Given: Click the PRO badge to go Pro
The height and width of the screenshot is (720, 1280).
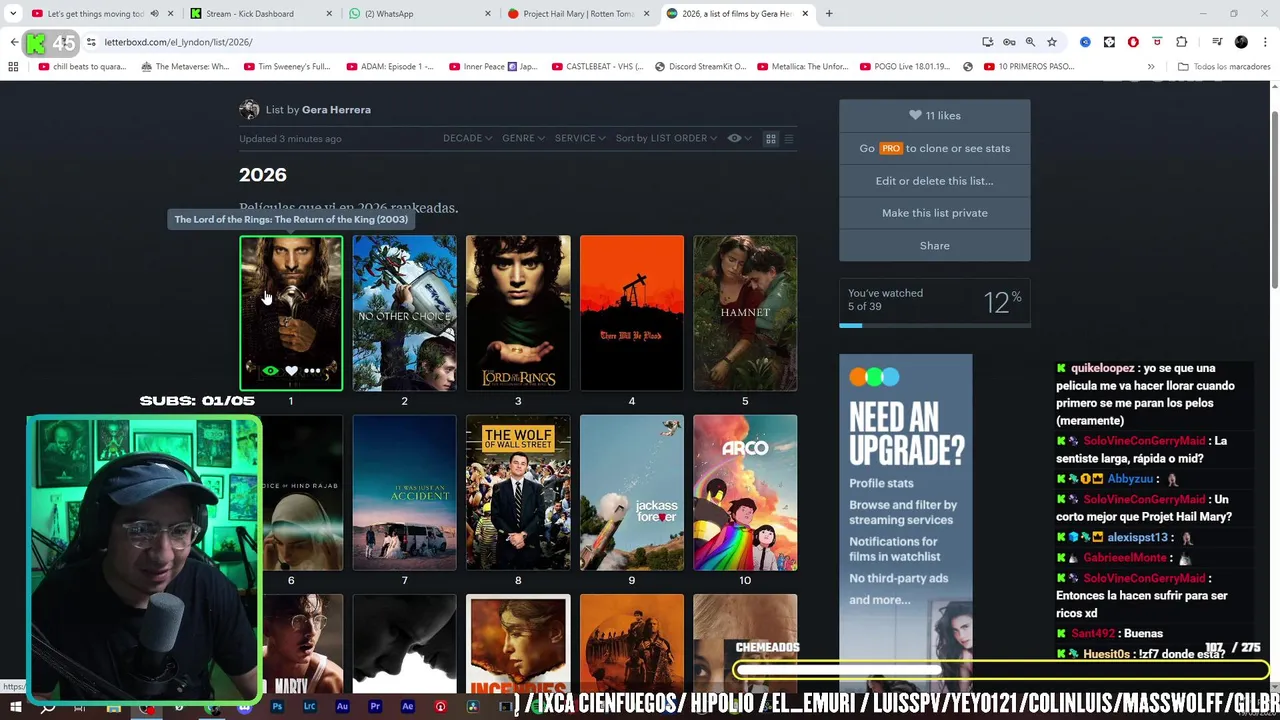Looking at the screenshot, I should (x=890, y=148).
